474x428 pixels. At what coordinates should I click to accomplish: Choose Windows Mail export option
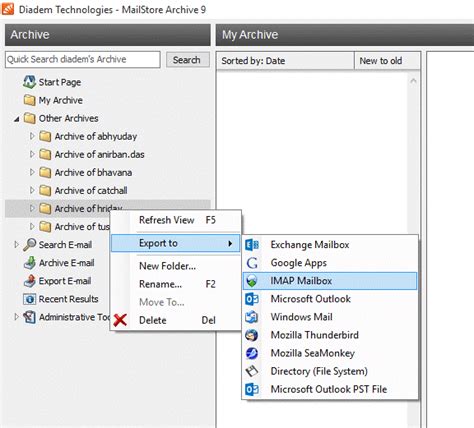tap(330, 317)
